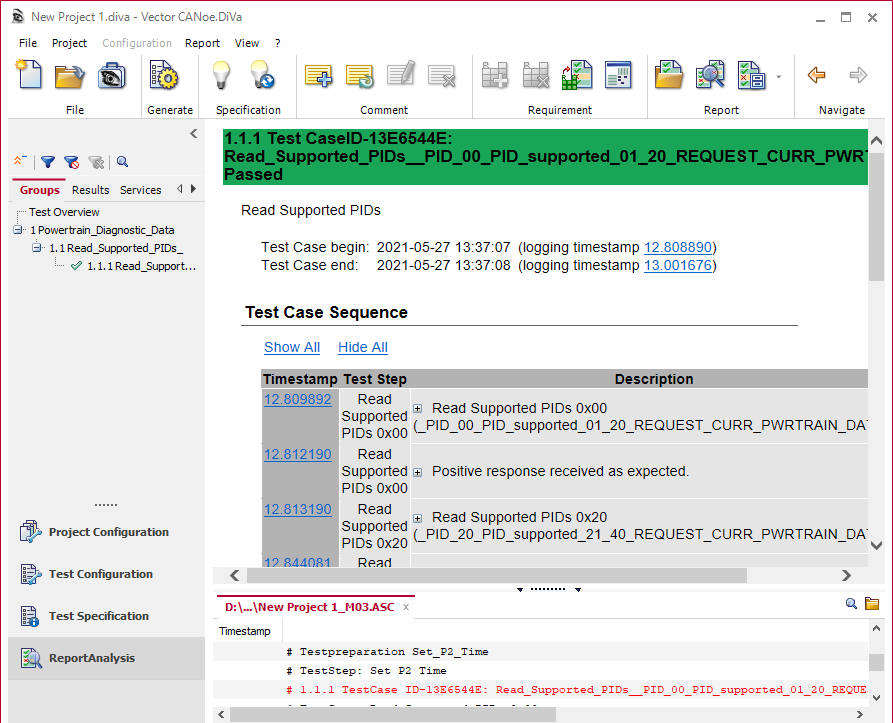This screenshot has width=893, height=723.
Task: Click the edit comment pencil icon
Action: 400,74
